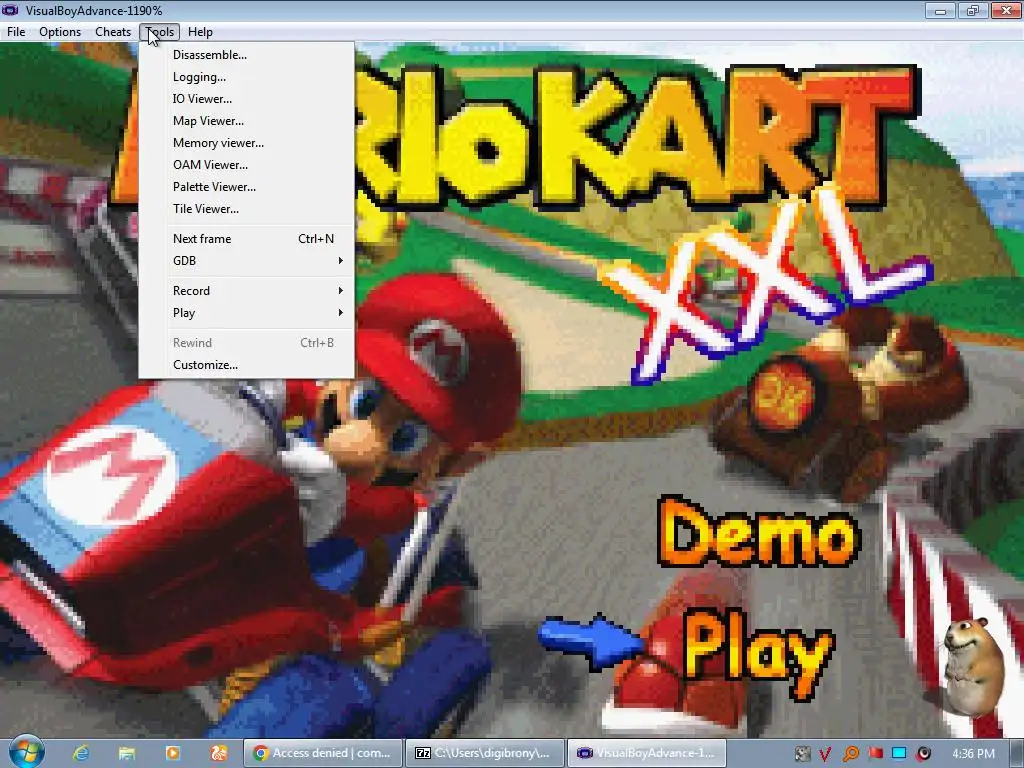1024x768 pixels.
Task: Open Windows Explorer folder icon in taskbar
Action: (127, 753)
